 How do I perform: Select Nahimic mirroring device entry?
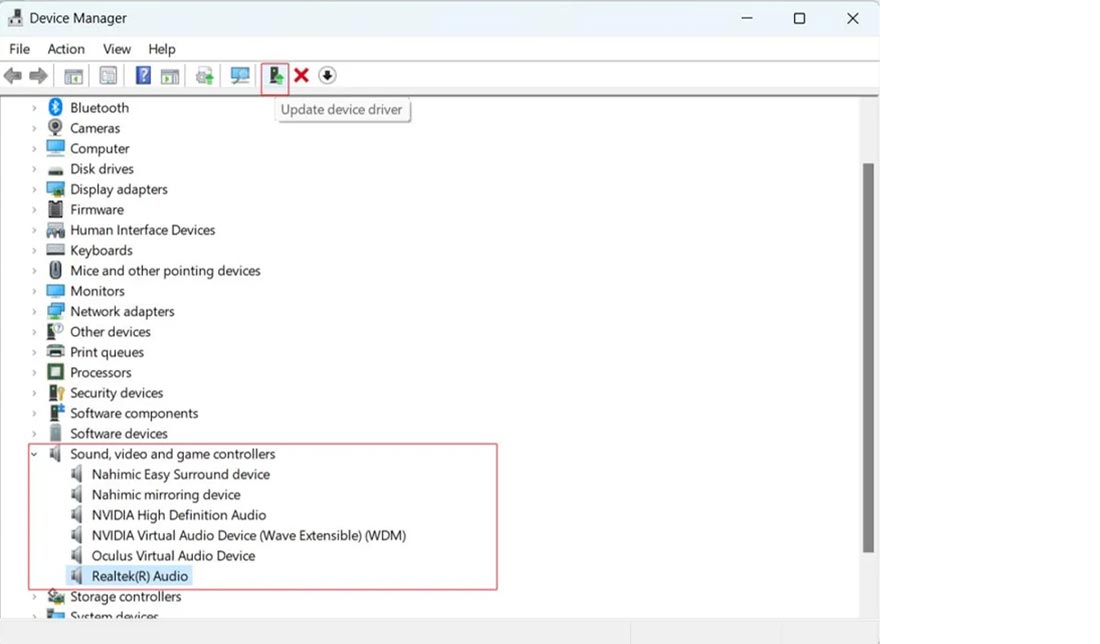[166, 495]
